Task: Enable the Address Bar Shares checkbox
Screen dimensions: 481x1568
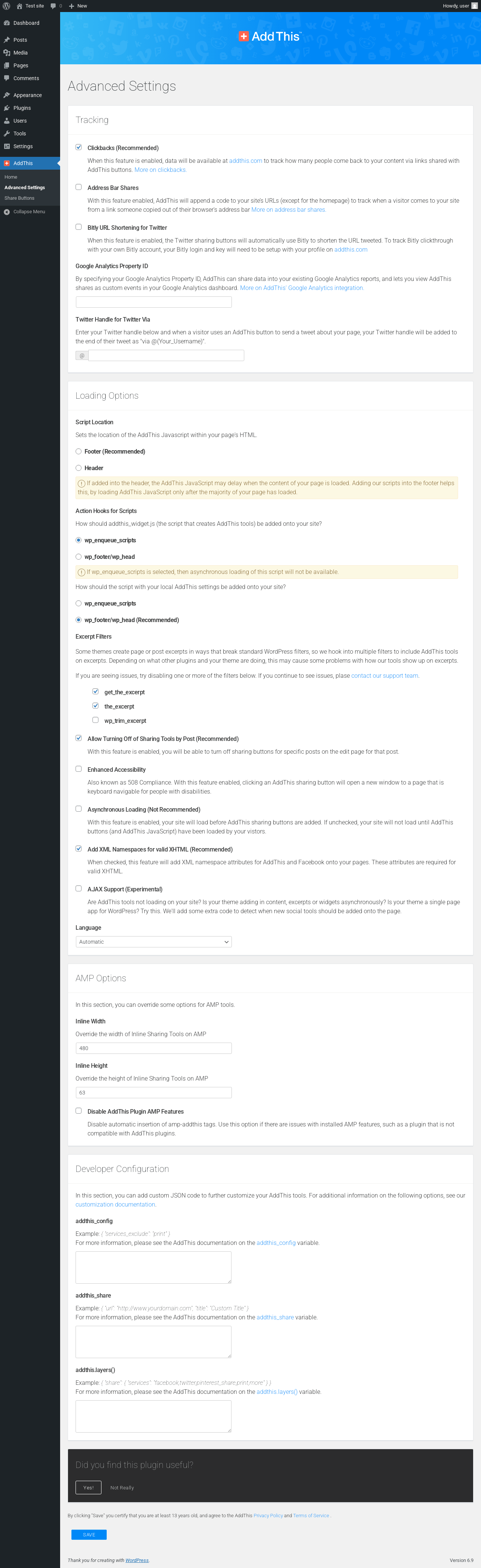Action: [x=79, y=187]
